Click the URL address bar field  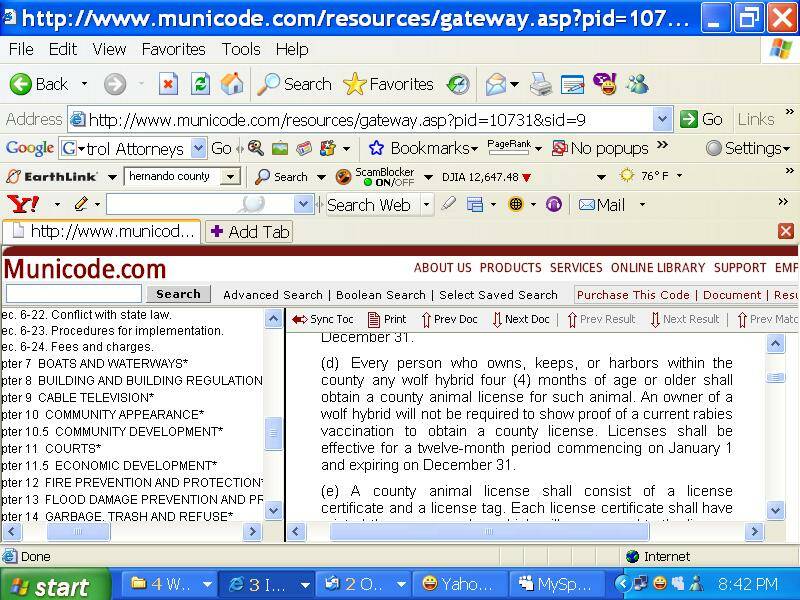click(x=360, y=120)
